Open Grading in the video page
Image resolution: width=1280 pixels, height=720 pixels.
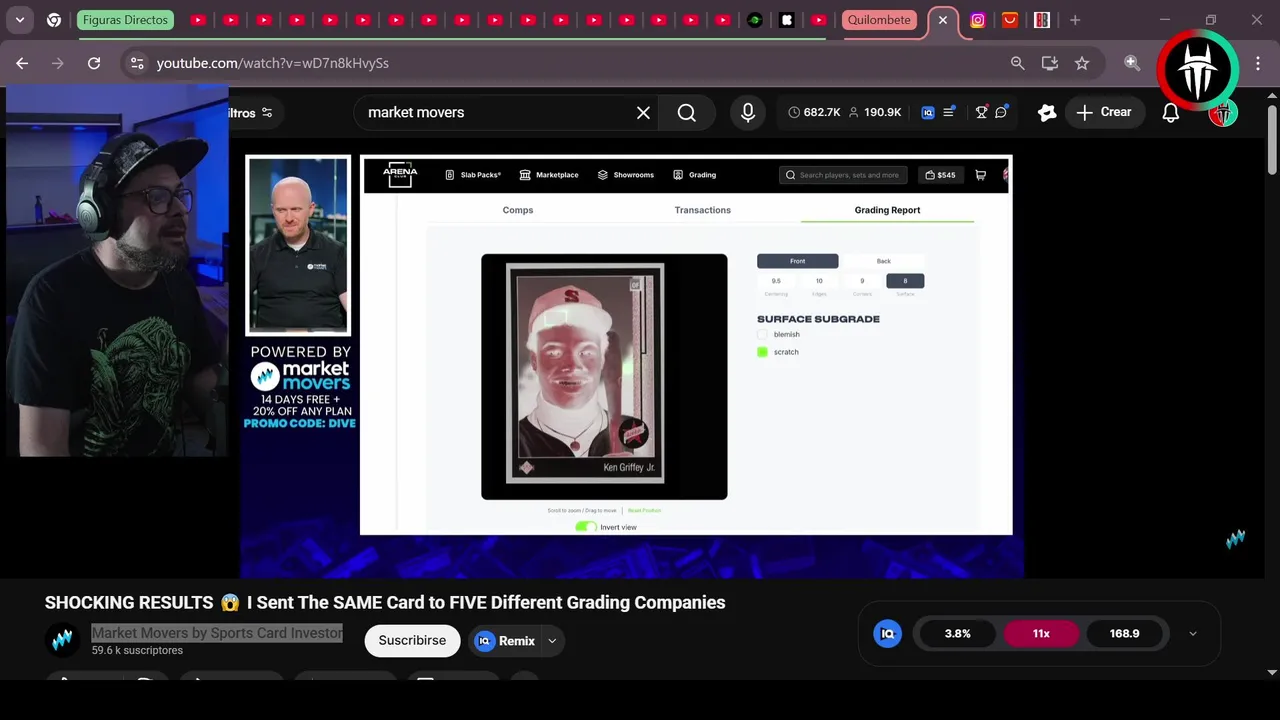694,175
